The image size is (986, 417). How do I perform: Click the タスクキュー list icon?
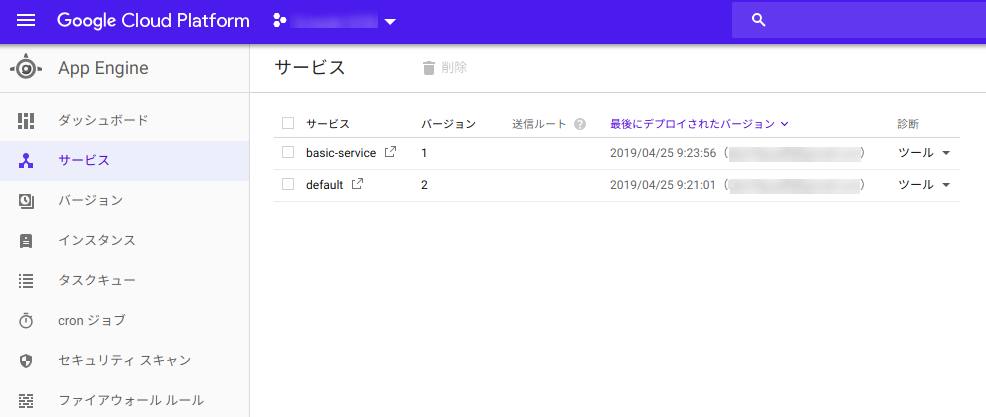(26, 281)
